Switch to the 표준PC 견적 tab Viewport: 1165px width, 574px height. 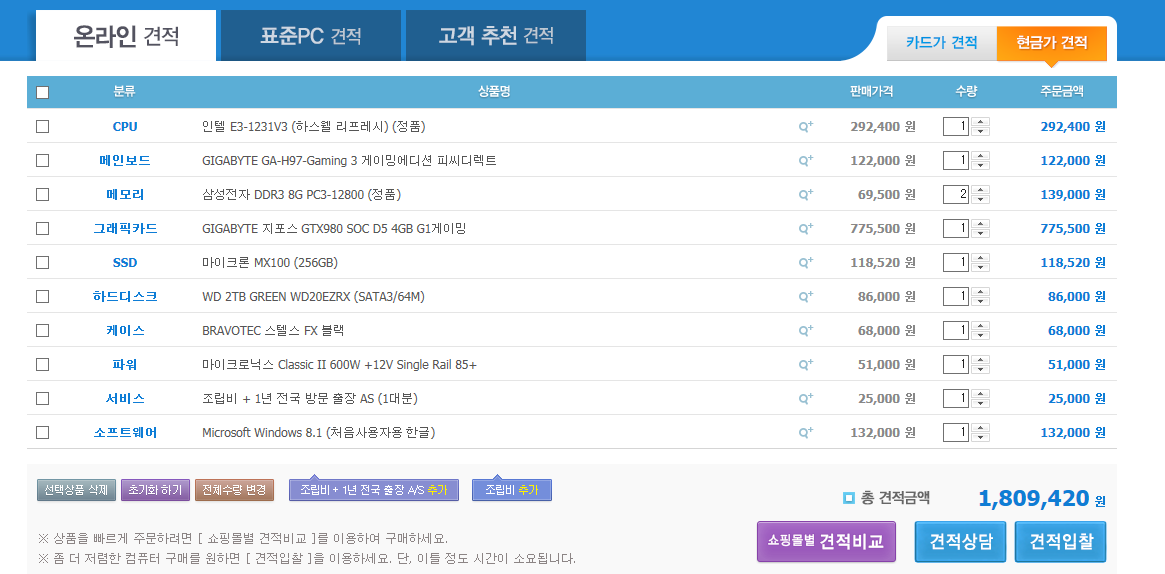310,36
